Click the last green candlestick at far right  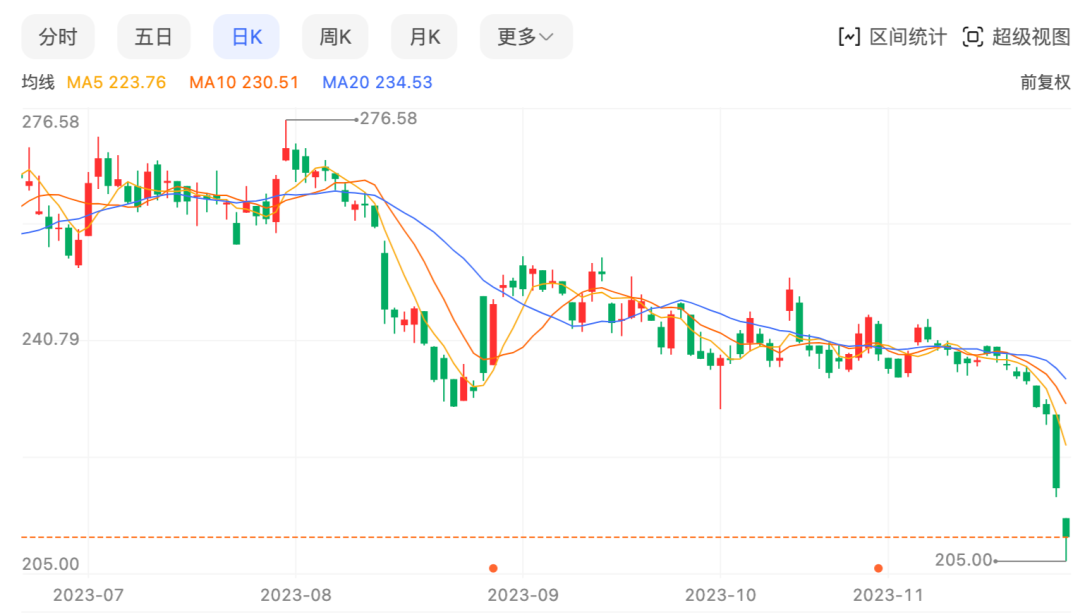[x=1067, y=527]
